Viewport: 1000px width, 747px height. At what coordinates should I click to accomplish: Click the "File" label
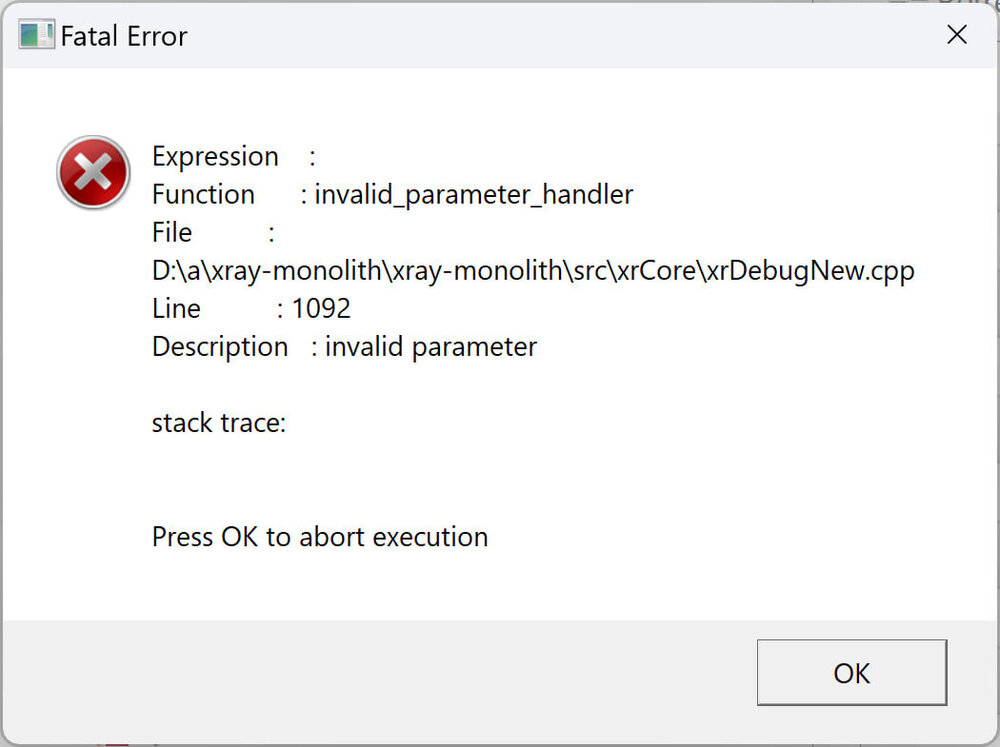coord(172,233)
